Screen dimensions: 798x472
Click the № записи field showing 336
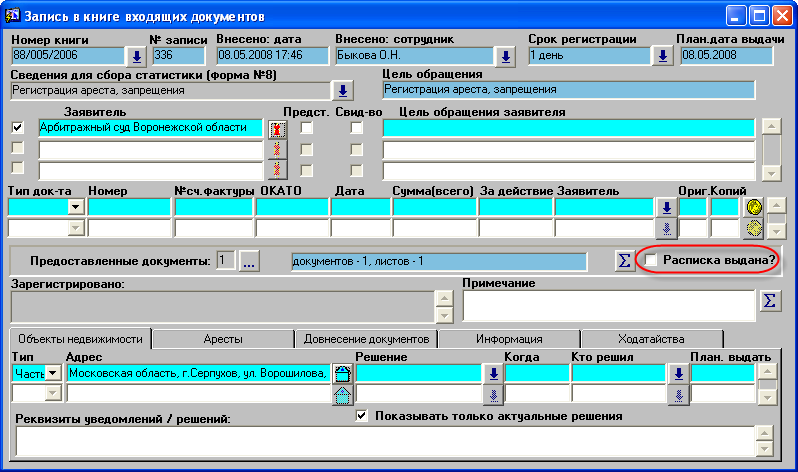coord(179,55)
